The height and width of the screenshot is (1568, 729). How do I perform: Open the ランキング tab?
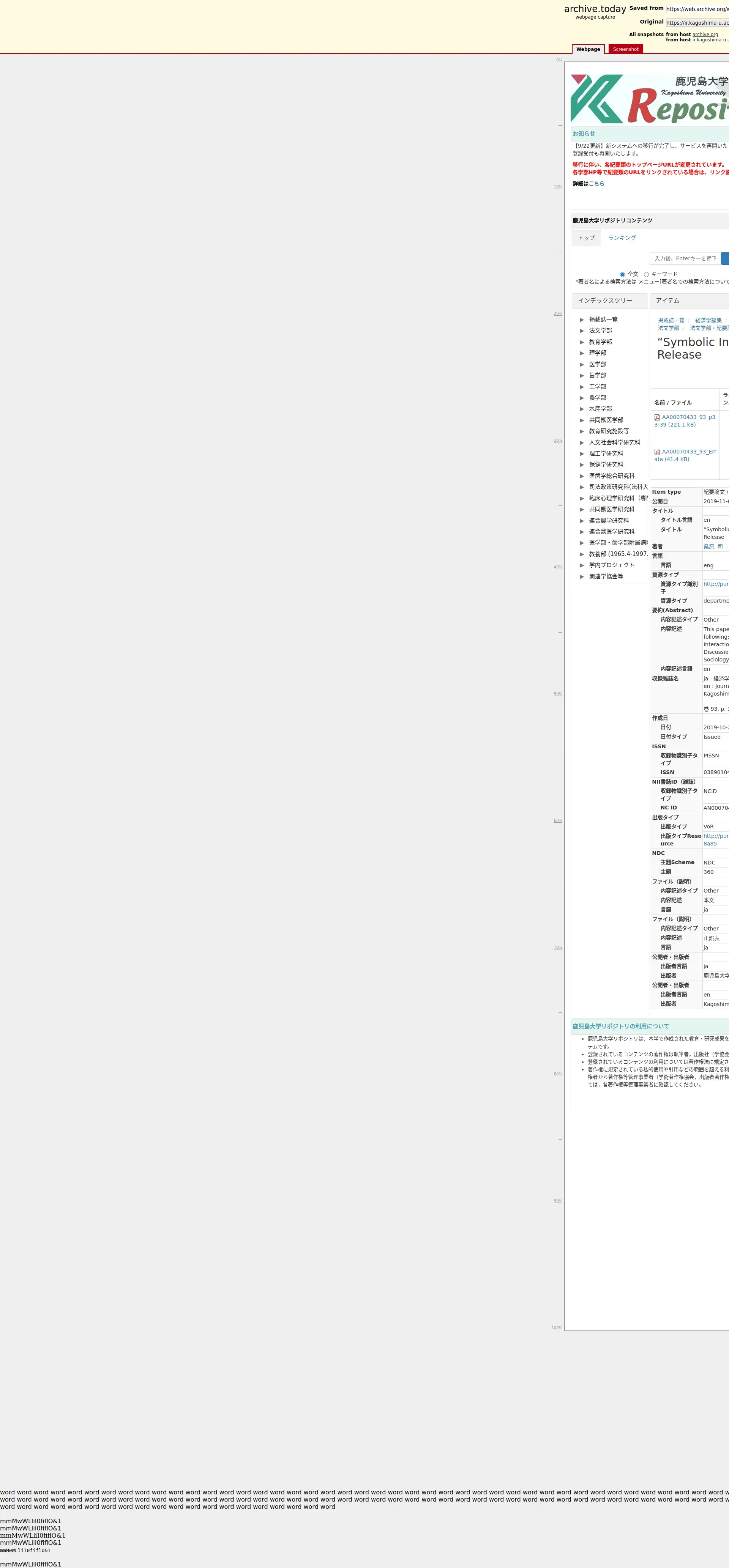pyautogui.click(x=621, y=238)
